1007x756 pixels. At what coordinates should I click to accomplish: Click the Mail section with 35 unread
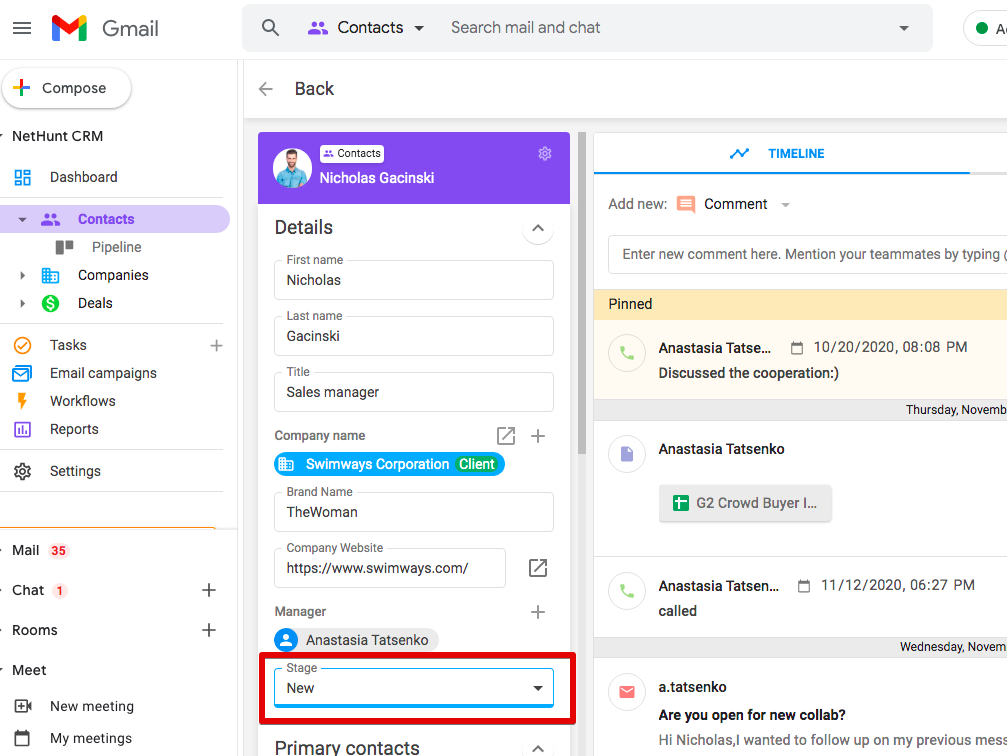click(x=40, y=550)
